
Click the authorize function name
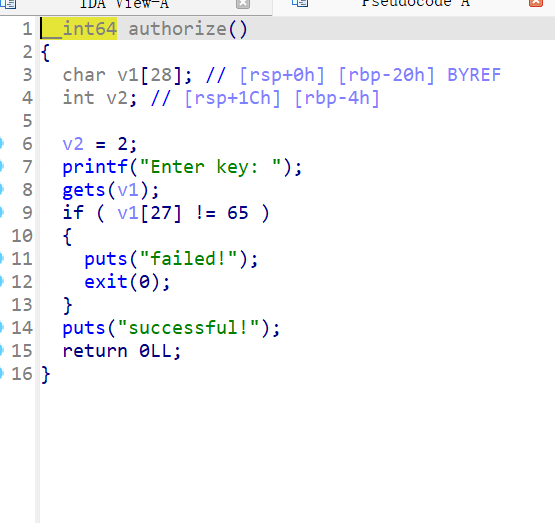[177, 29]
